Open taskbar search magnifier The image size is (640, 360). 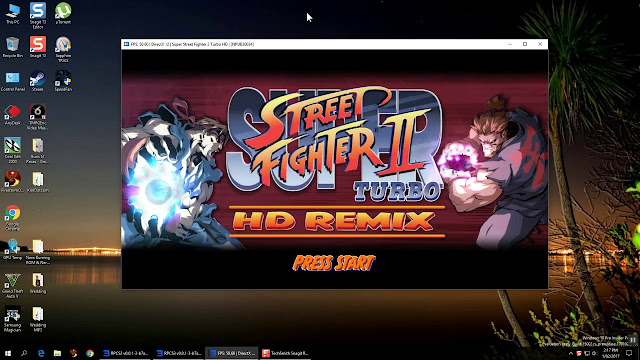[x=24, y=353]
